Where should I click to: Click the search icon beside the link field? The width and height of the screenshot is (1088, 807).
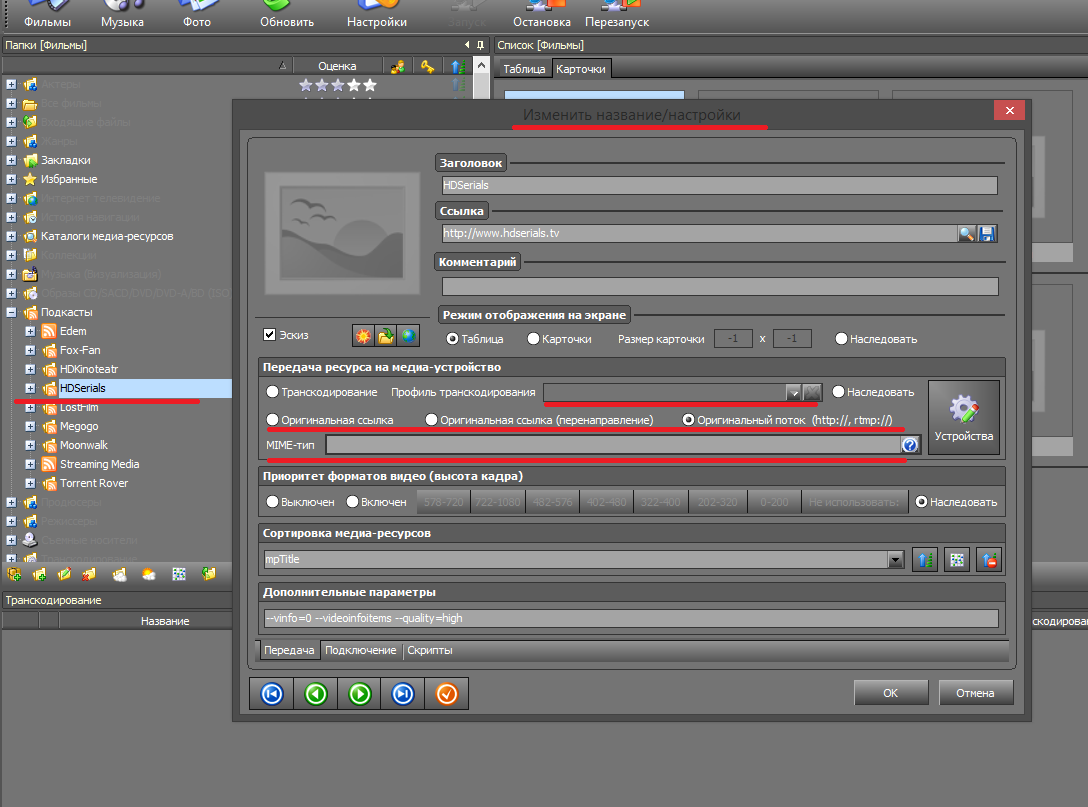coord(967,233)
